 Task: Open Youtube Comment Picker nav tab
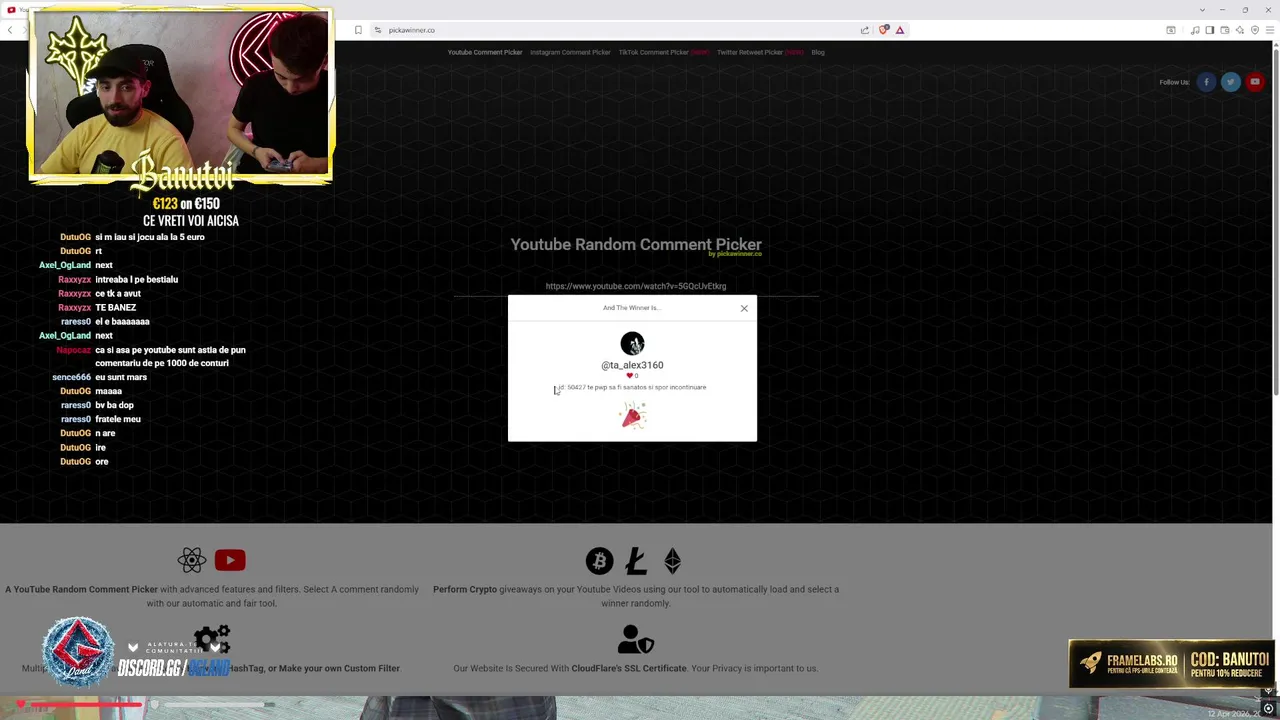[485, 52]
